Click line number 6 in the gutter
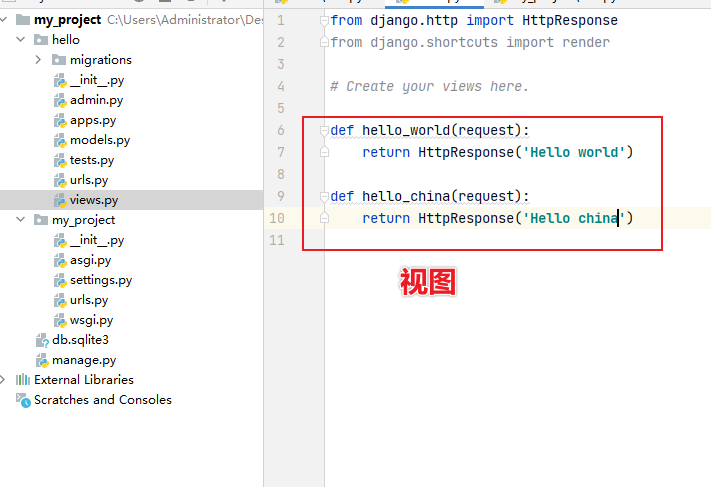The height and width of the screenshot is (487, 711). (x=281, y=131)
